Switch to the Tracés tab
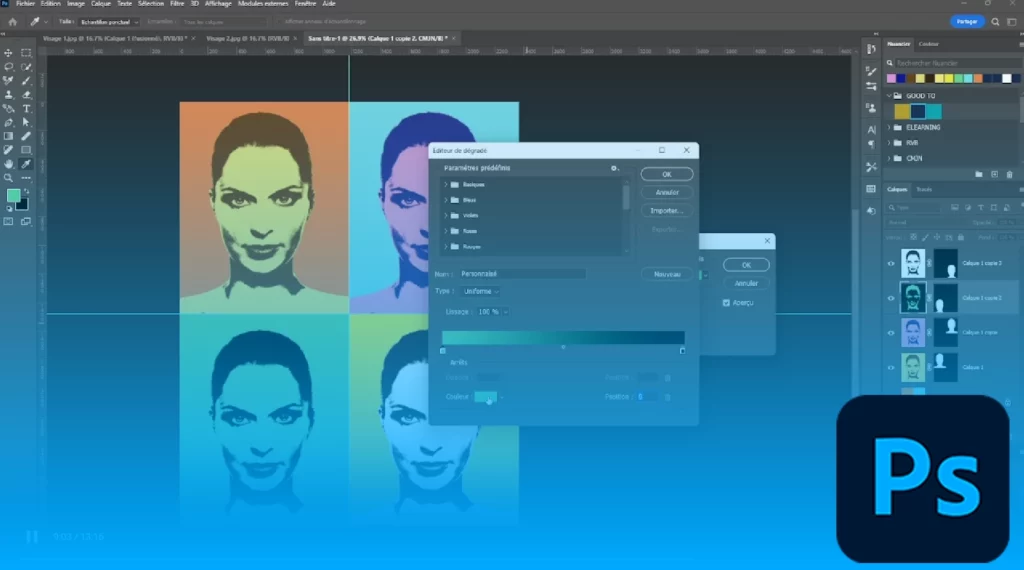The height and width of the screenshot is (570, 1024). pyautogui.click(x=924, y=189)
